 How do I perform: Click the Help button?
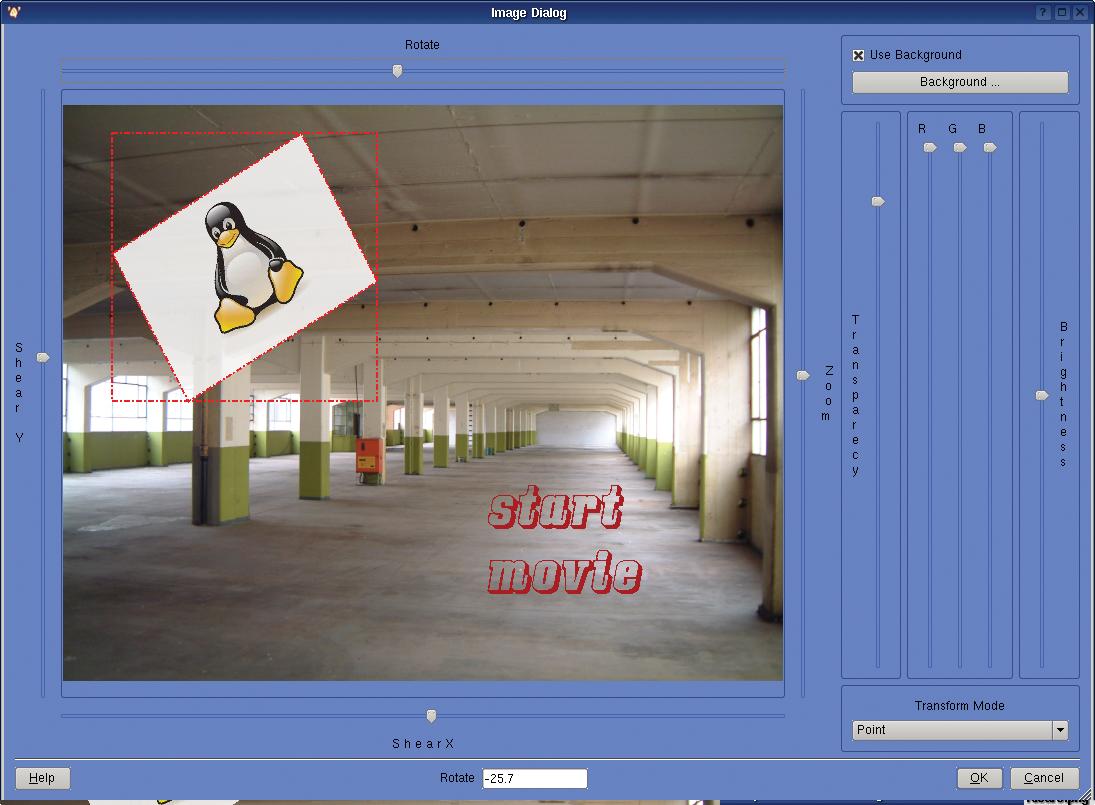point(42,778)
